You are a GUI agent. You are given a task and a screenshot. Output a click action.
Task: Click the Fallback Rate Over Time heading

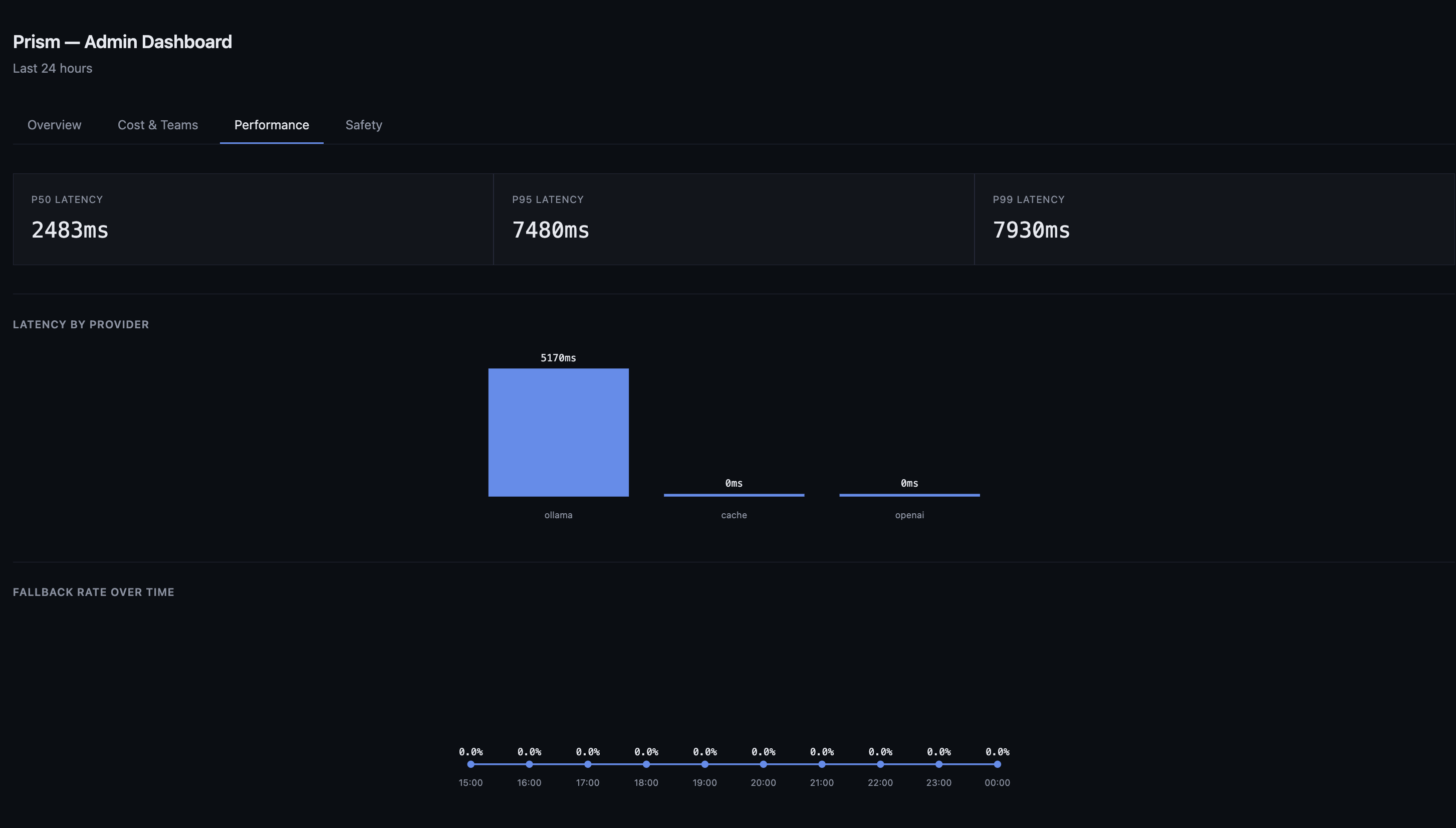(x=94, y=592)
